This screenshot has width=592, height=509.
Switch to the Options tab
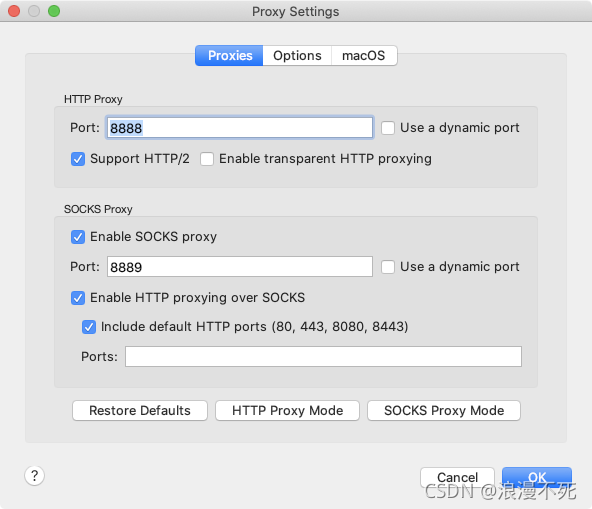297,56
